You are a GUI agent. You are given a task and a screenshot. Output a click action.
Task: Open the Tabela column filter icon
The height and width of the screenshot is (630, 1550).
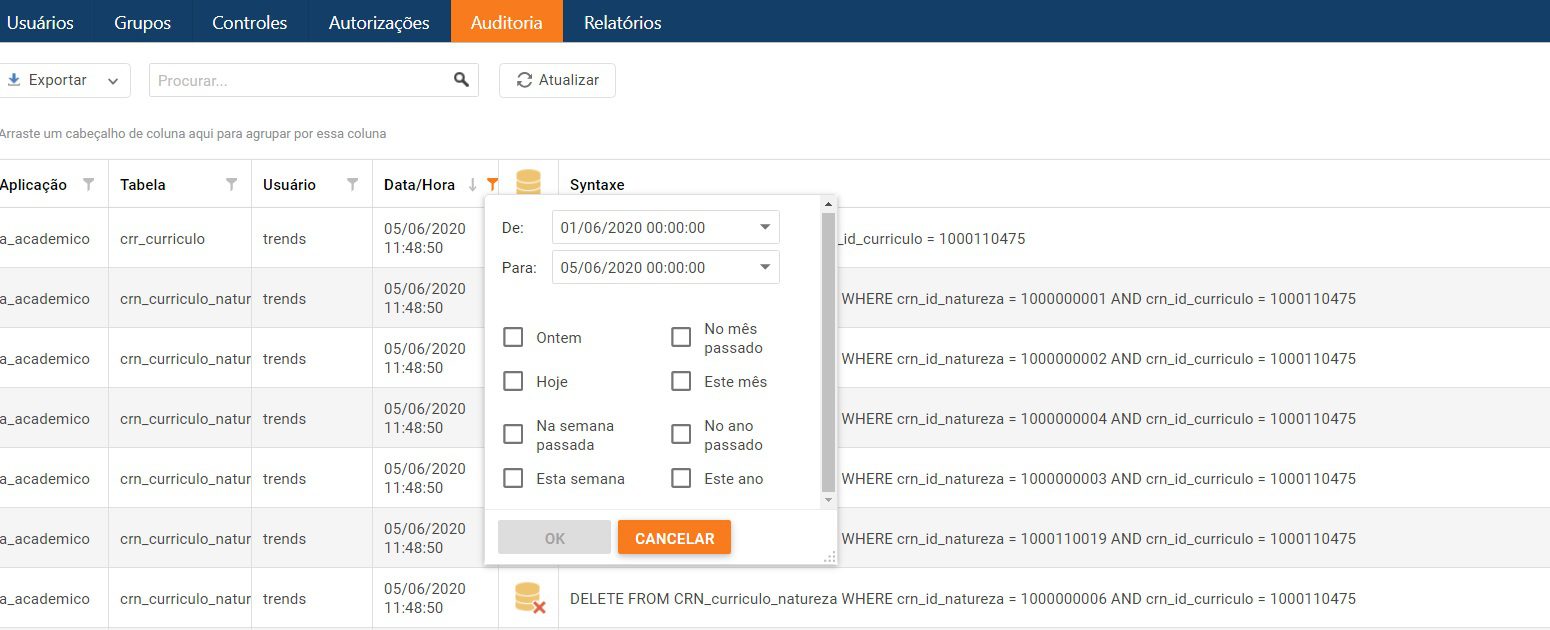pyautogui.click(x=232, y=185)
